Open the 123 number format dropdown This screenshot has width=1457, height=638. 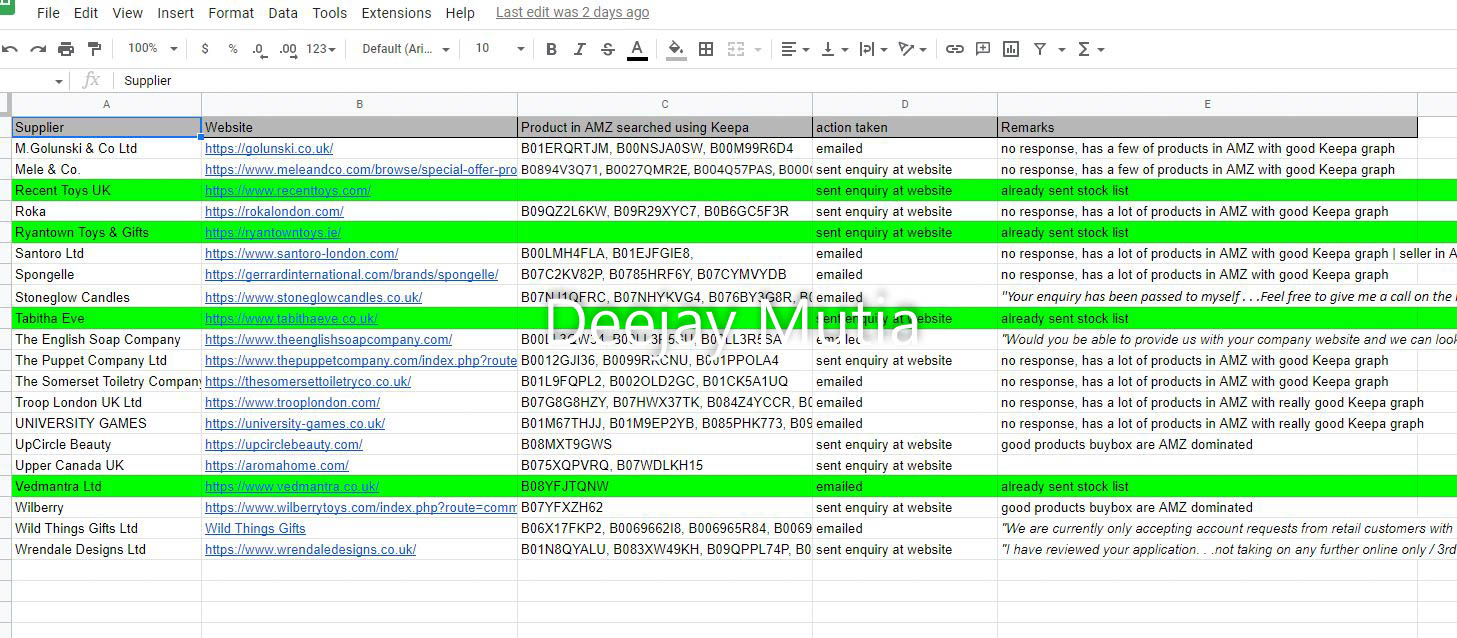[321, 49]
